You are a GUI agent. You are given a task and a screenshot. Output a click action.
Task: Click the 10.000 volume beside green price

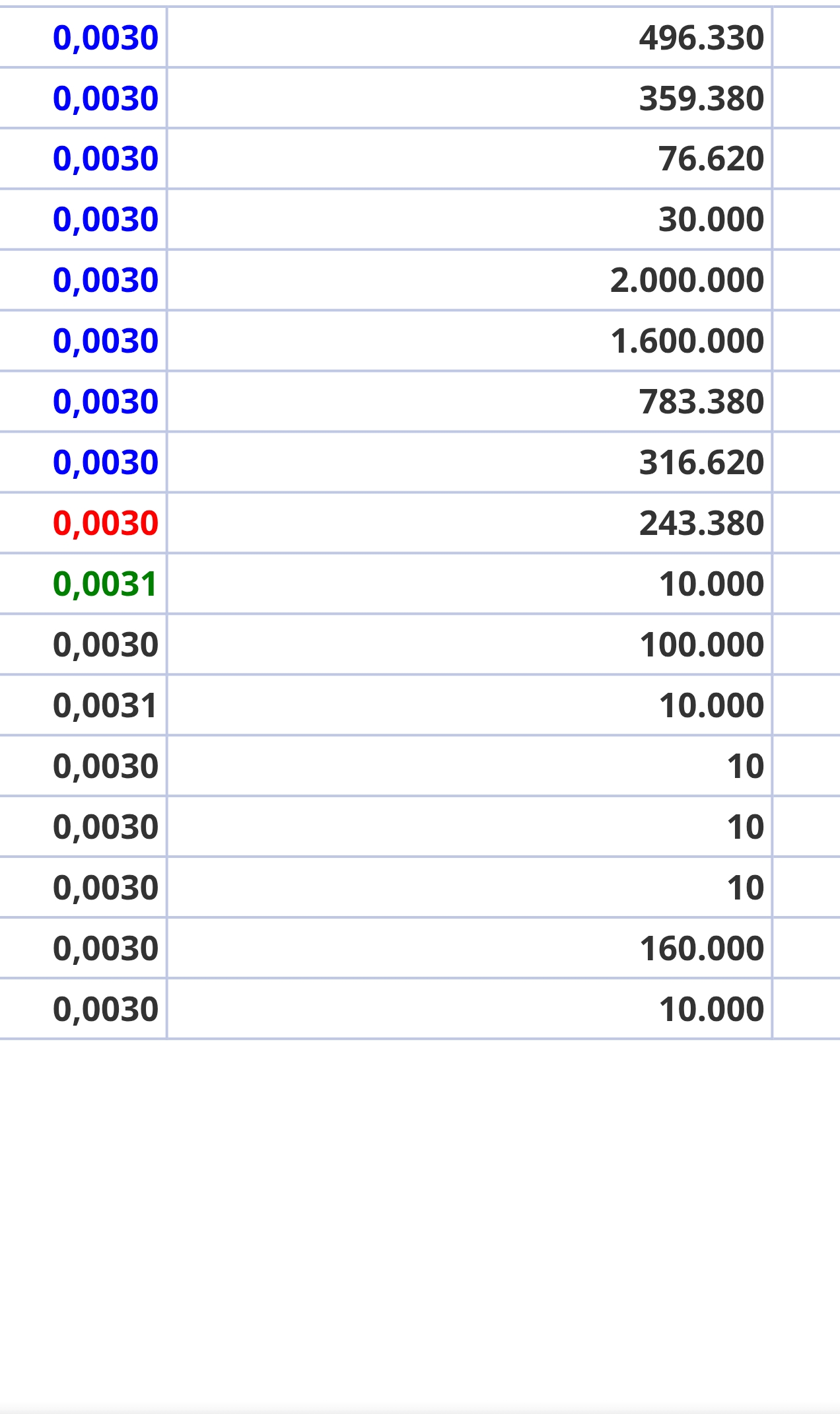[x=711, y=584]
